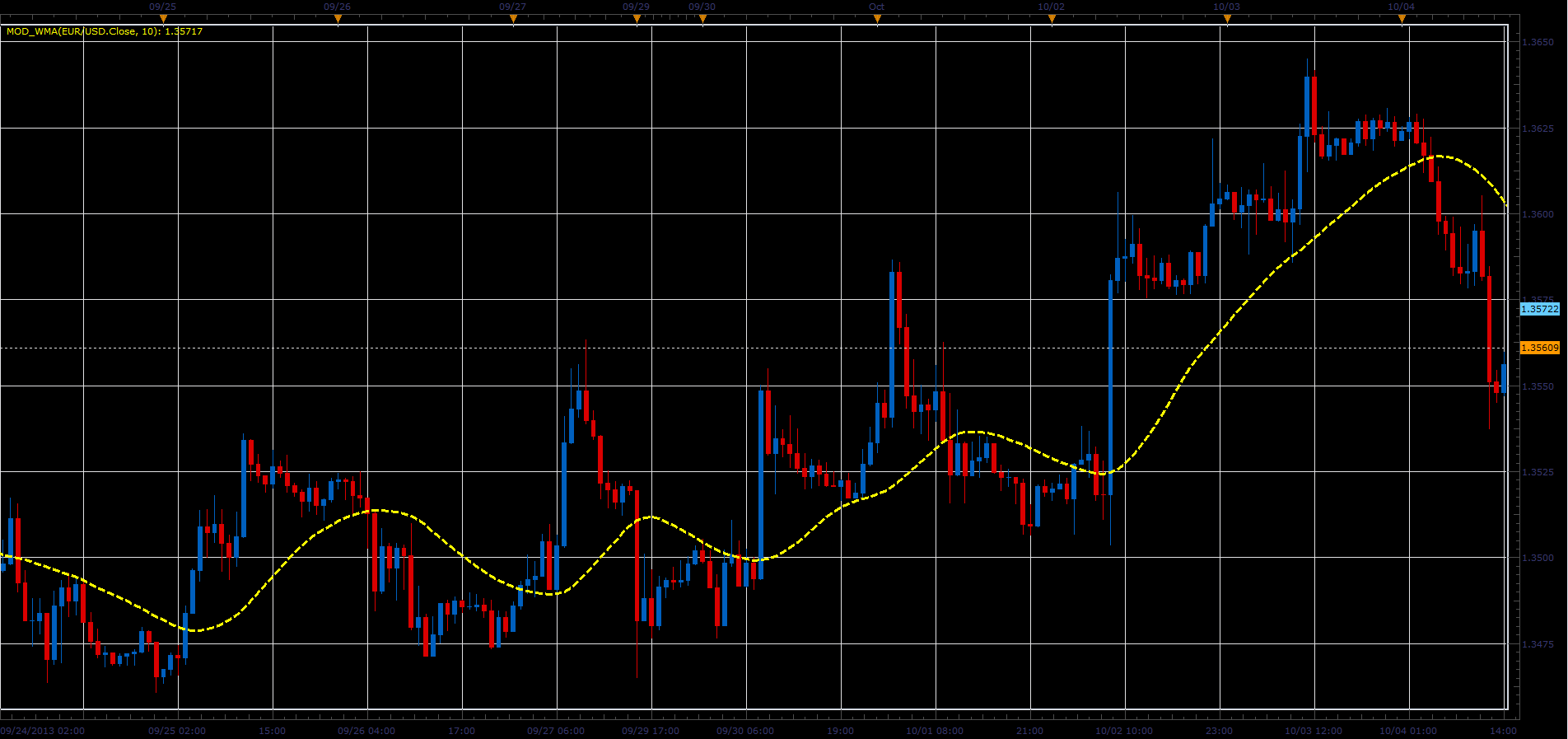The image size is (1568, 739).
Task: Select the Oct month marker triangle
Action: coord(877,18)
